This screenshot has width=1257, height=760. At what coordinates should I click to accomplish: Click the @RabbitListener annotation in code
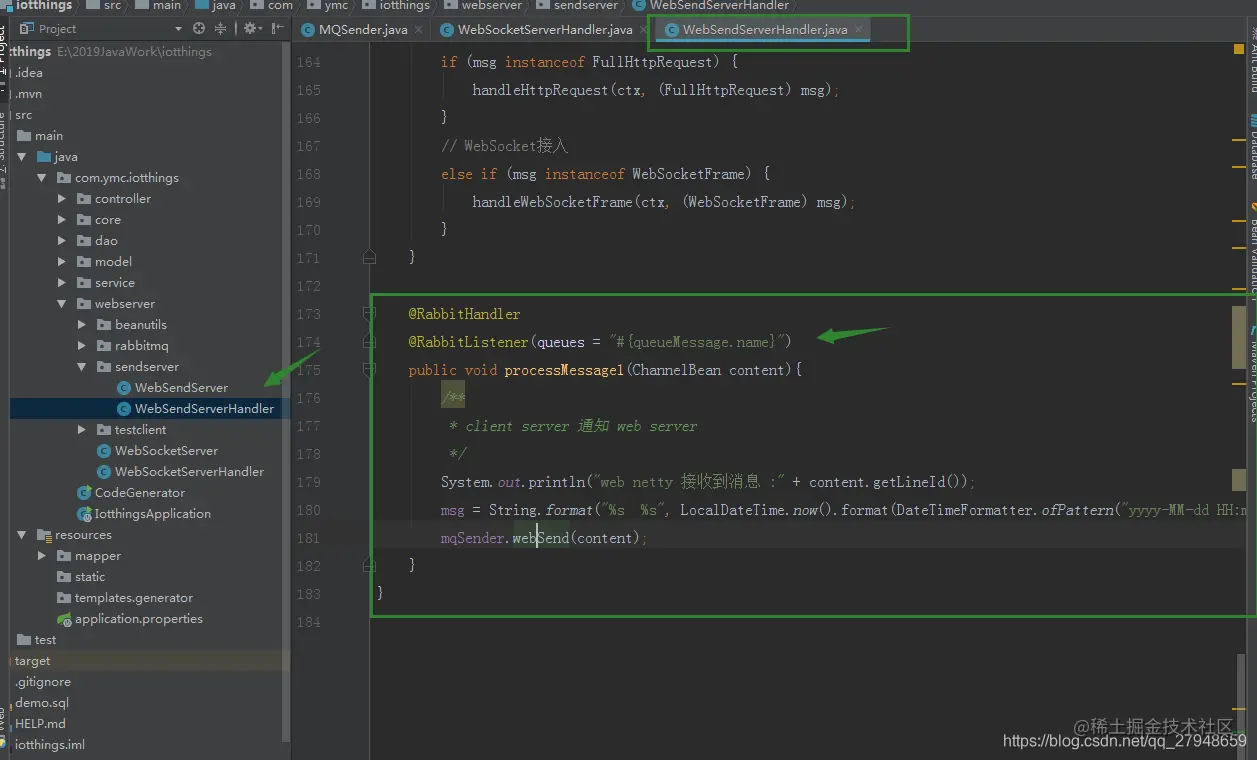click(x=468, y=342)
